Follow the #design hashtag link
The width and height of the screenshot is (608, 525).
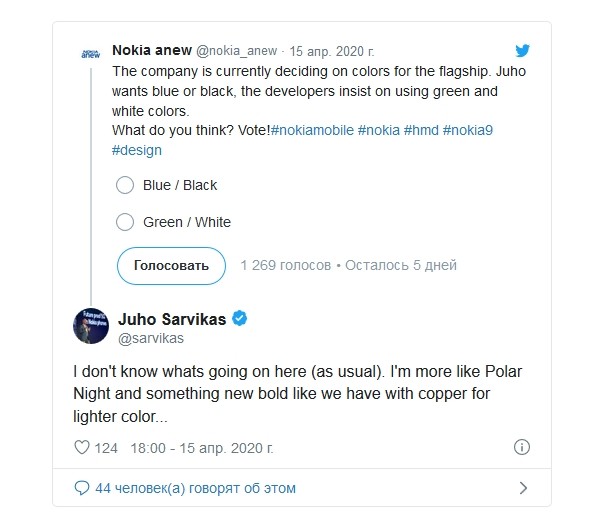click(x=137, y=150)
